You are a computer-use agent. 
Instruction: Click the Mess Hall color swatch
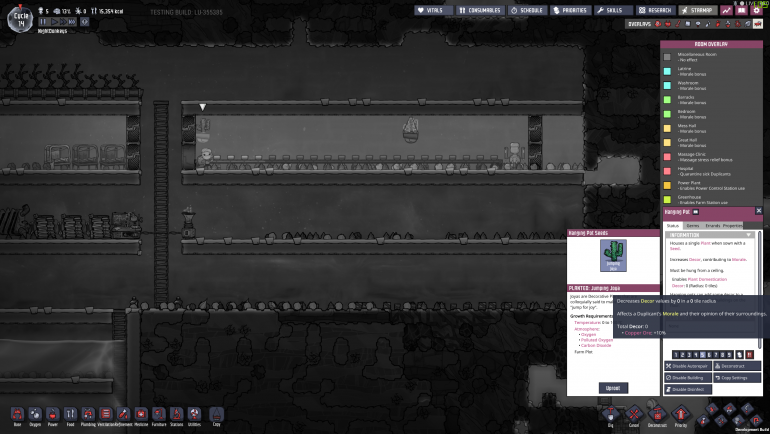coord(667,128)
